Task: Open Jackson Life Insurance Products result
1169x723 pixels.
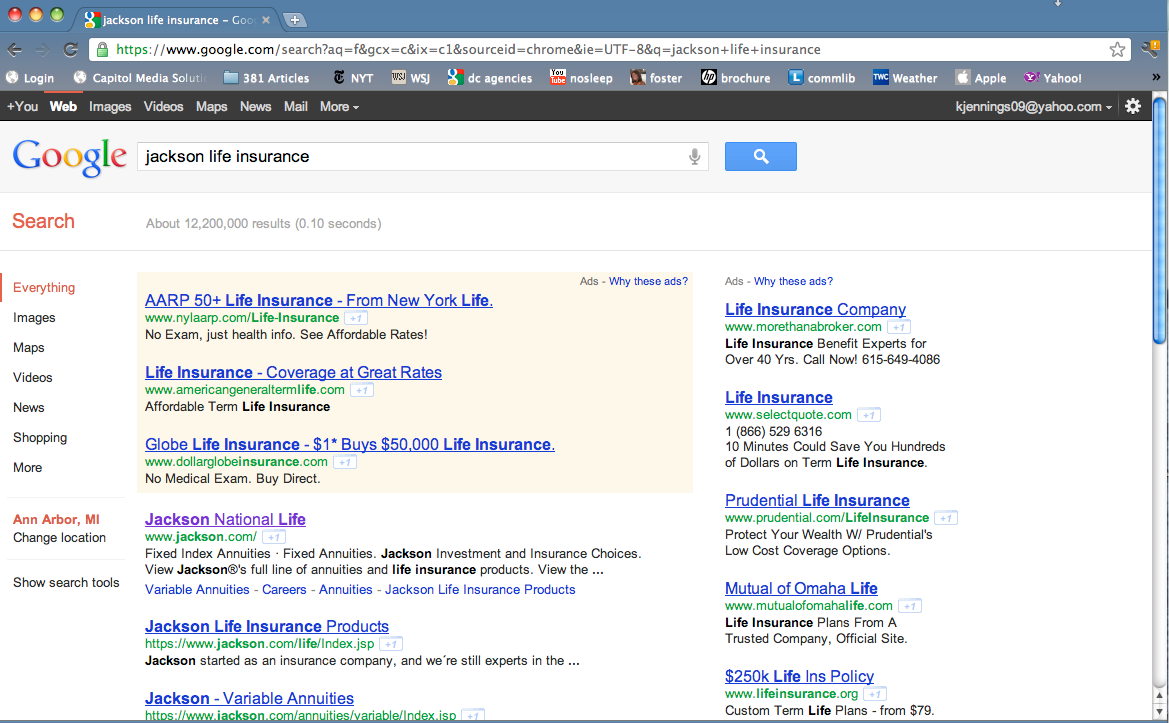Action: (267, 626)
